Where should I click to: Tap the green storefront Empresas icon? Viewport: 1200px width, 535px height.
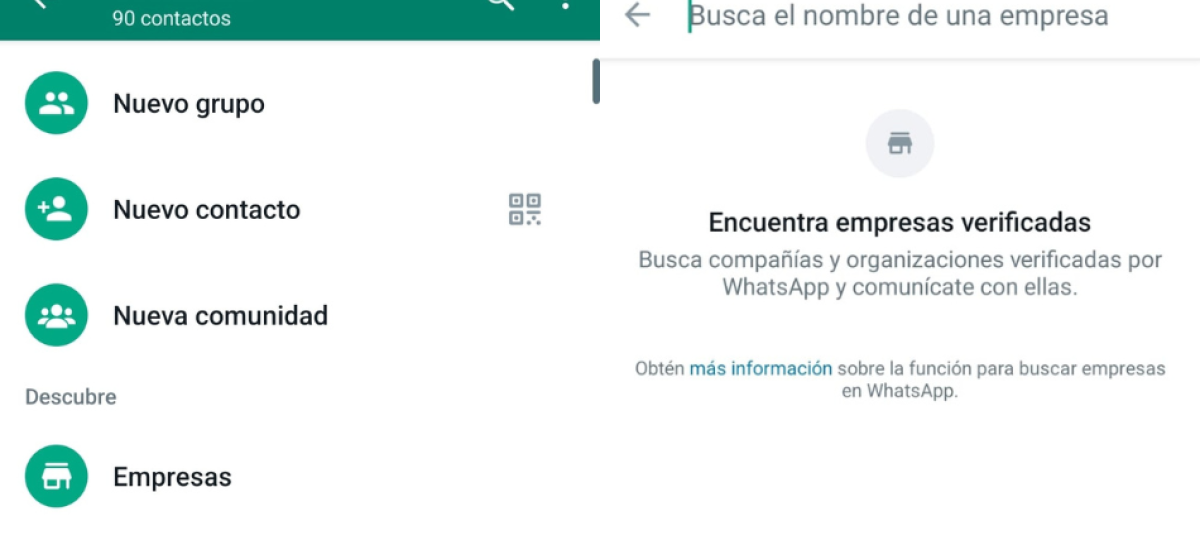(x=56, y=476)
